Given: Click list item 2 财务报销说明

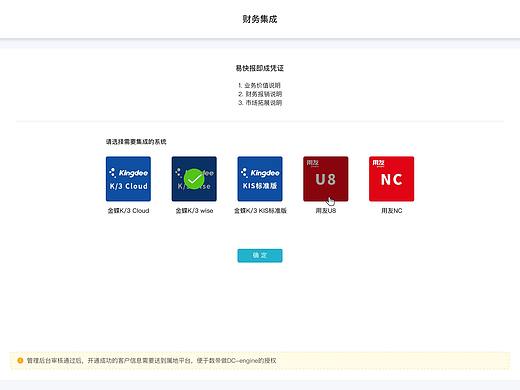Looking at the screenshot, I should pyautogui.click(x=260, y=94).
